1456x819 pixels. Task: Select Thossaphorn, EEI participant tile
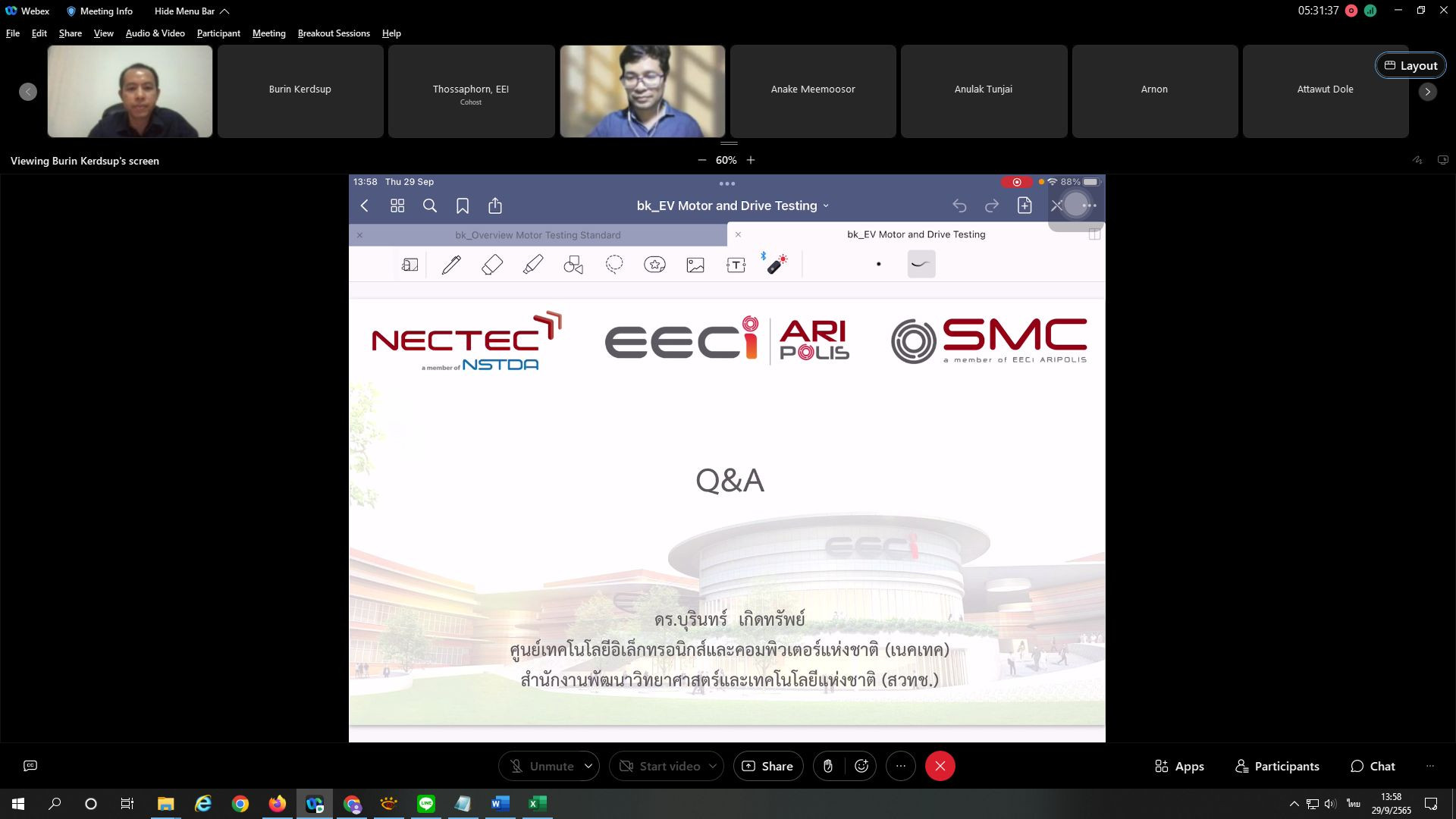pyautogui.click(x=471, y=91)
